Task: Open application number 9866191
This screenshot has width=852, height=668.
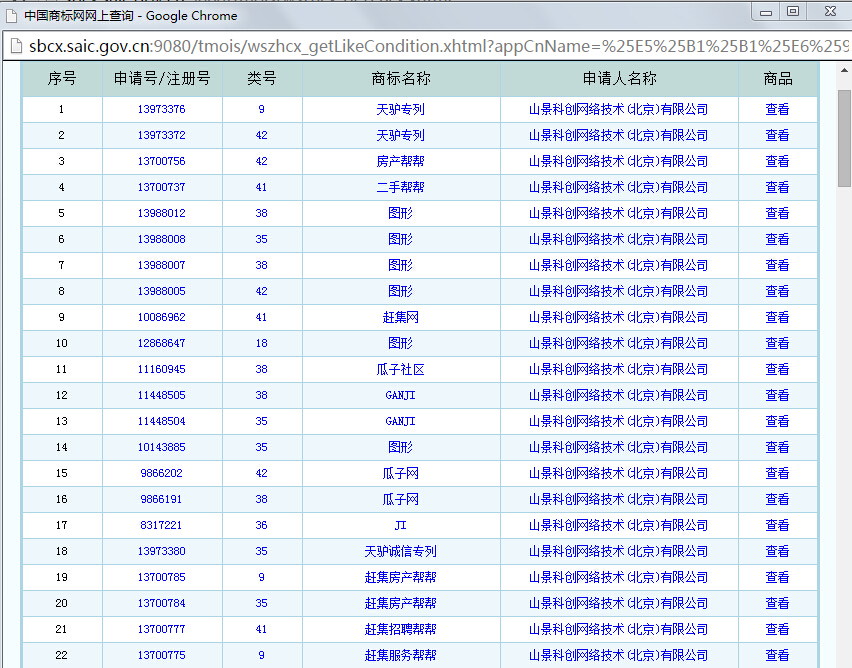Action: [x=161, y=500]
